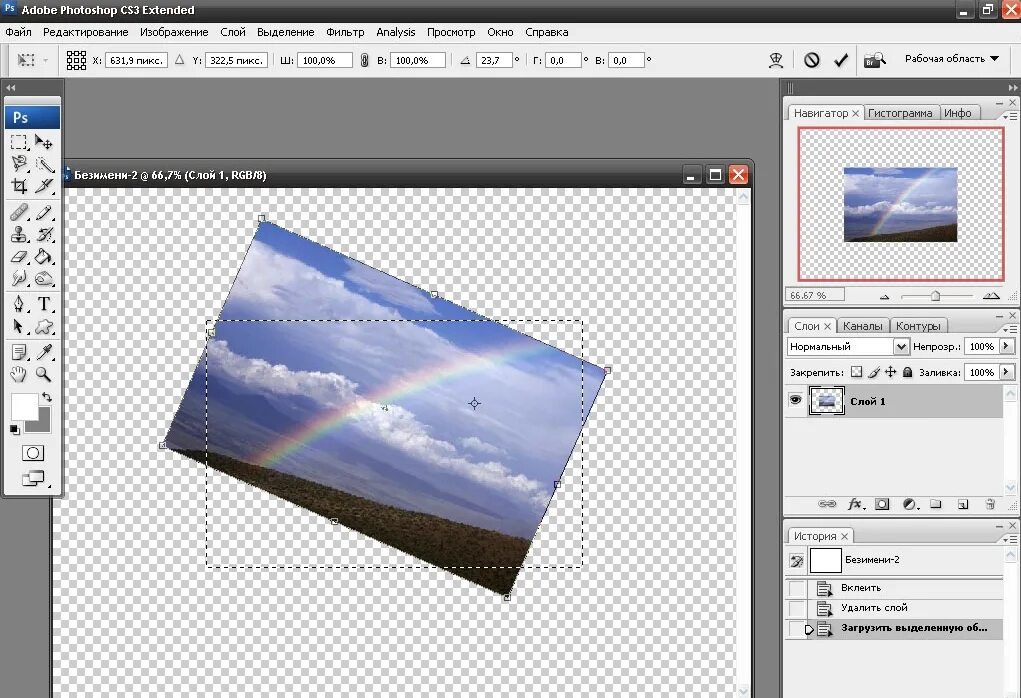Select the Paint Bucket tool
The width and height of the screenshot is (1021, 698).
44,257
